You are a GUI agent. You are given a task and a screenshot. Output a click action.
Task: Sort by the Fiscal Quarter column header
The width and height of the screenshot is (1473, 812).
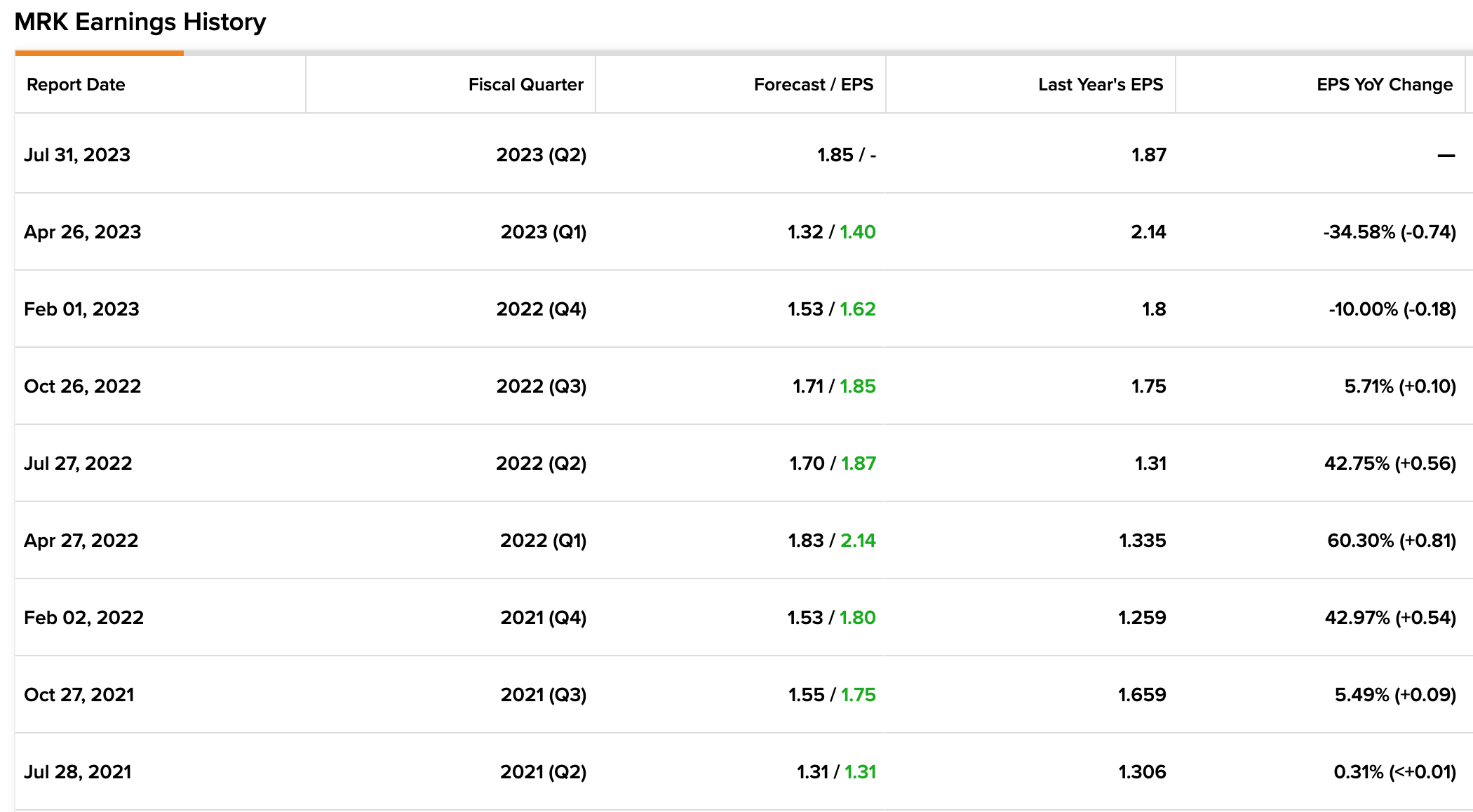[525, 85]
